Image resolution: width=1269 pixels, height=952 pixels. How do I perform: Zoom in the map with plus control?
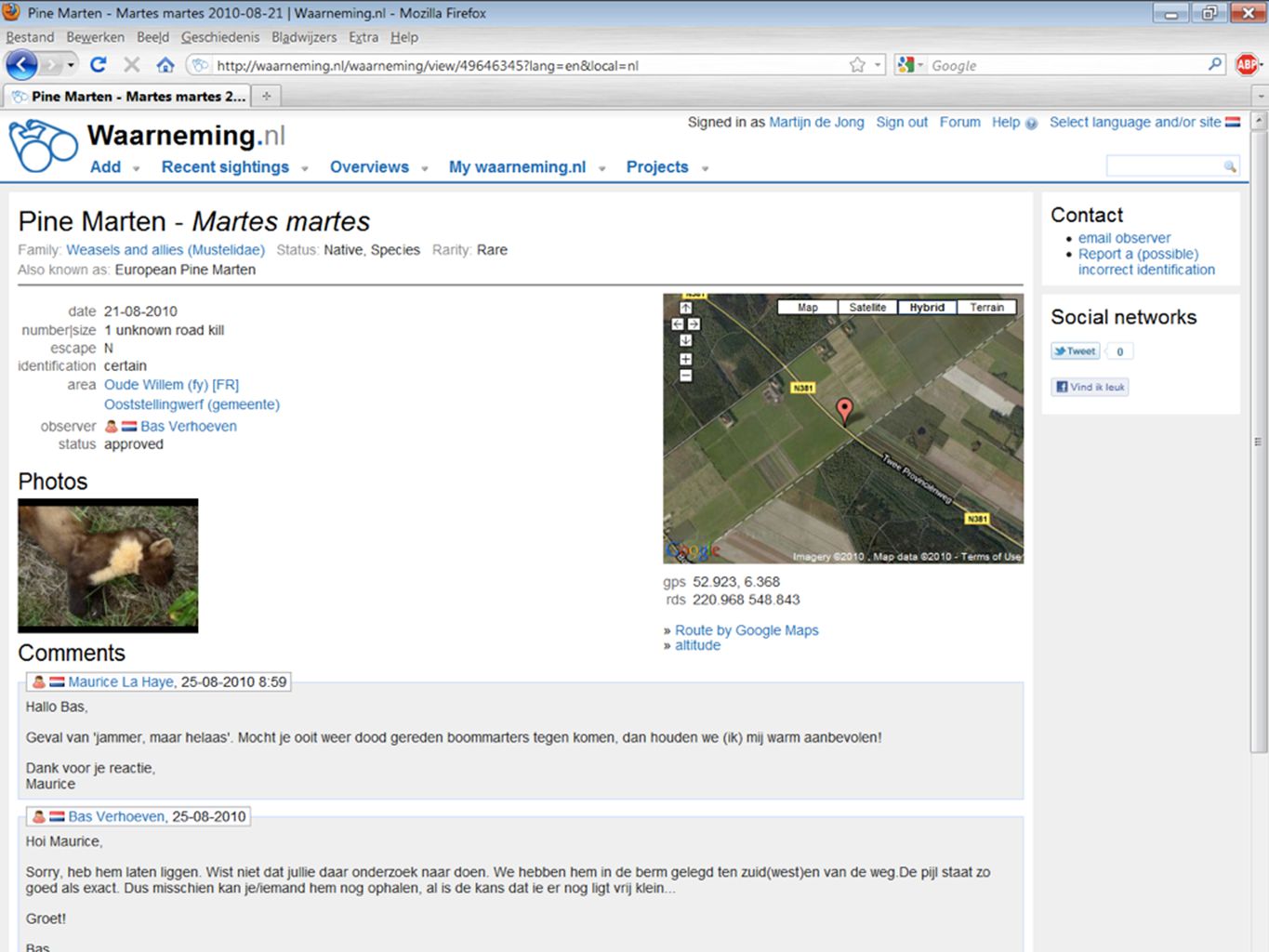click(x=685, y=360)
